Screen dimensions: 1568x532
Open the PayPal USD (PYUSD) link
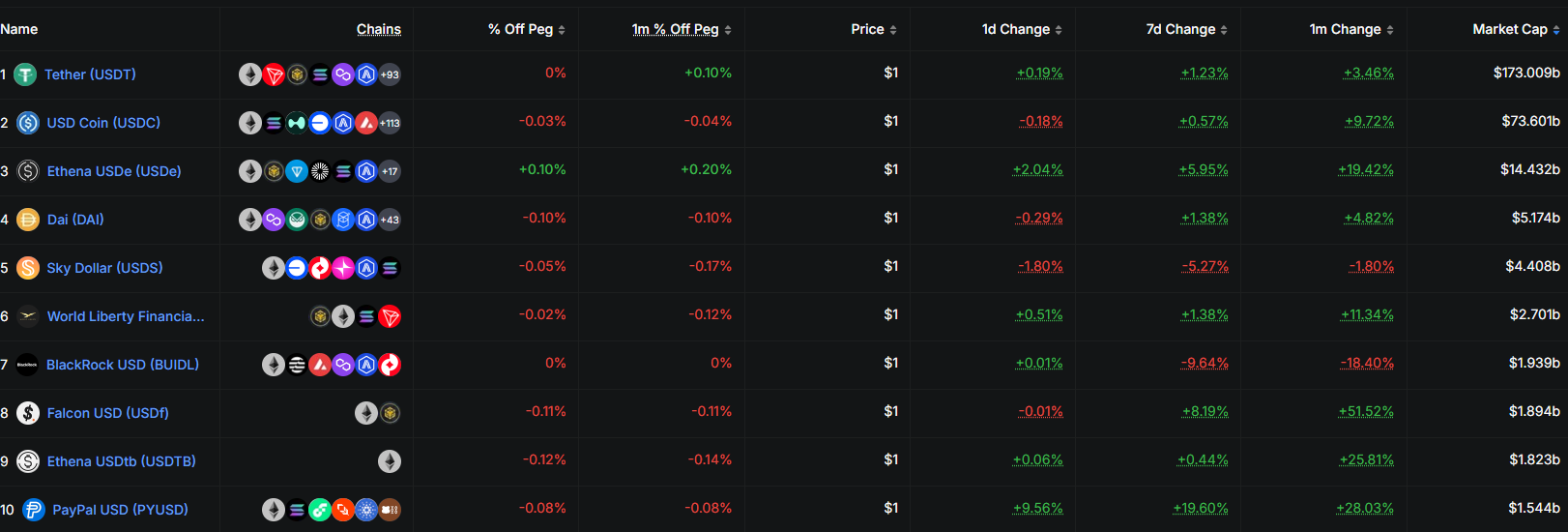pyautogui.click(x=121, y=510)
